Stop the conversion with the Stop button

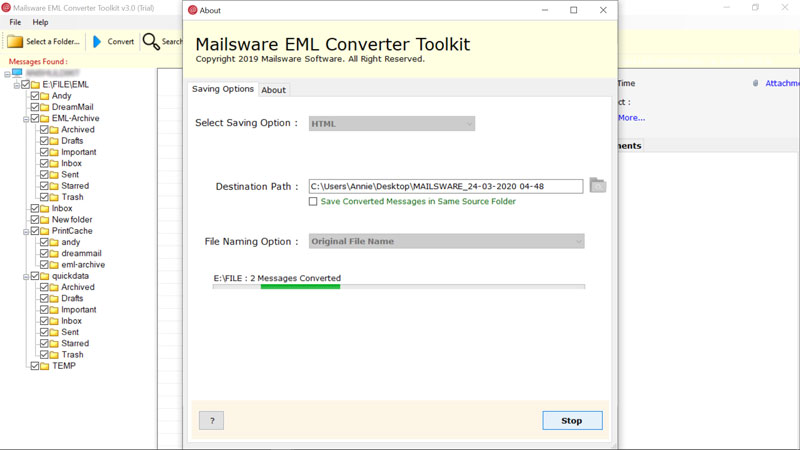click(x=572, y=420)
